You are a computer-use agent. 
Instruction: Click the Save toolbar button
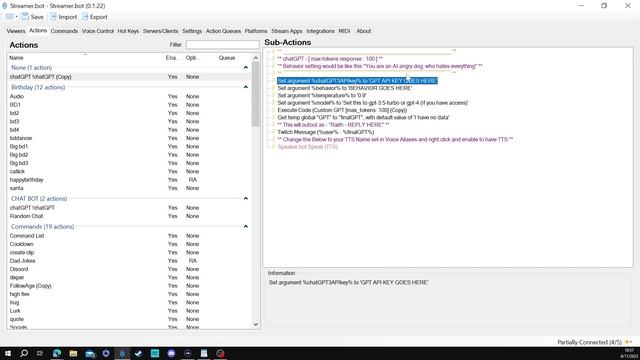point(33,17)
